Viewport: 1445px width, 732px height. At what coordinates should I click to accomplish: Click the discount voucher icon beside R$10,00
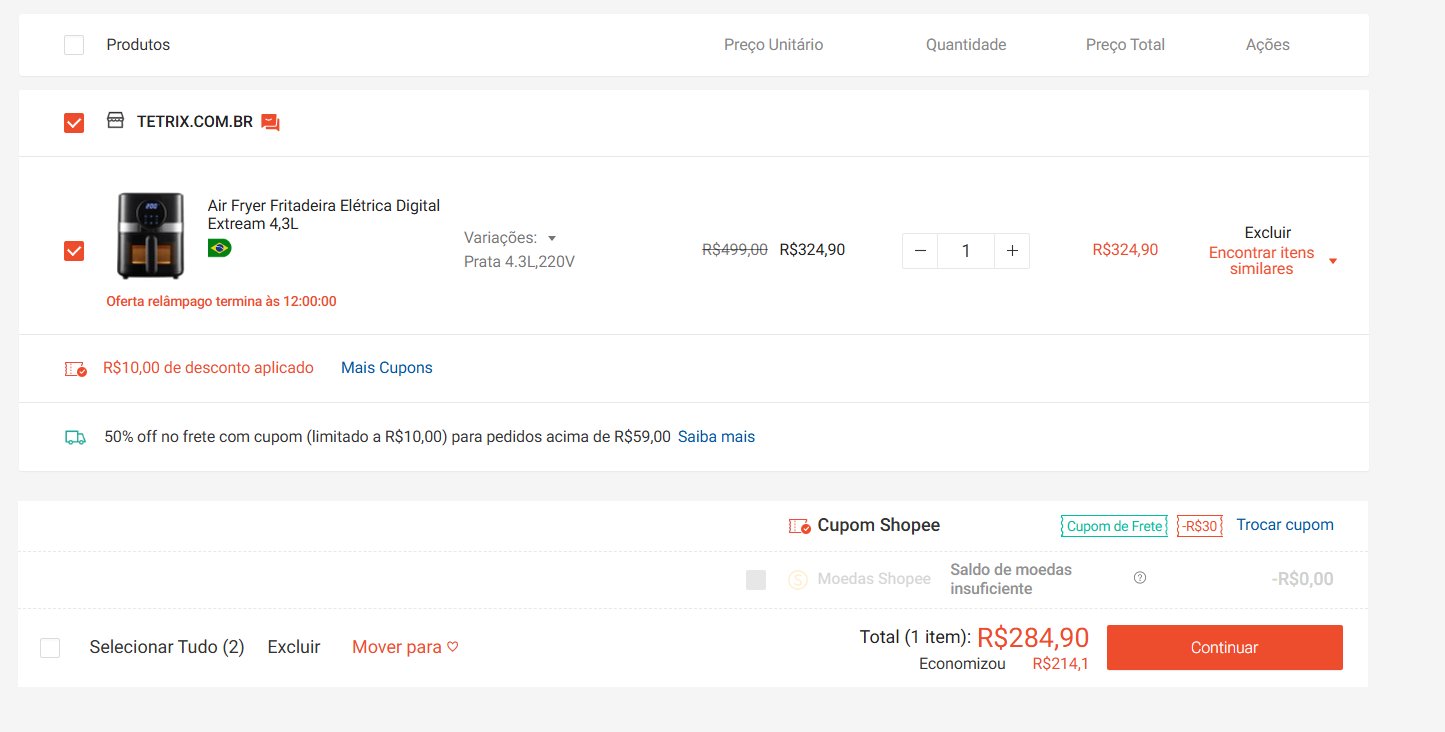[76, 369]
